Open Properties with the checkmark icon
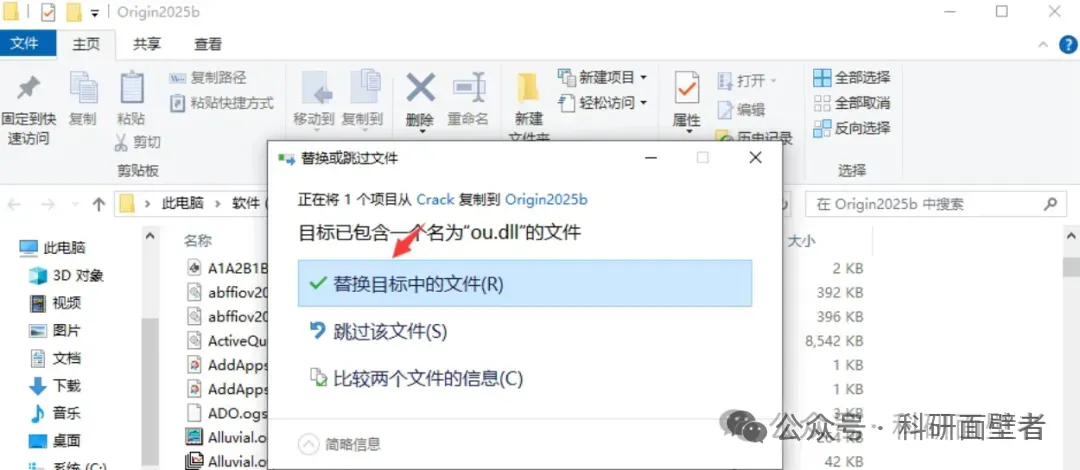The width and height of the screenshot is (1080, 470). point(687,88)
